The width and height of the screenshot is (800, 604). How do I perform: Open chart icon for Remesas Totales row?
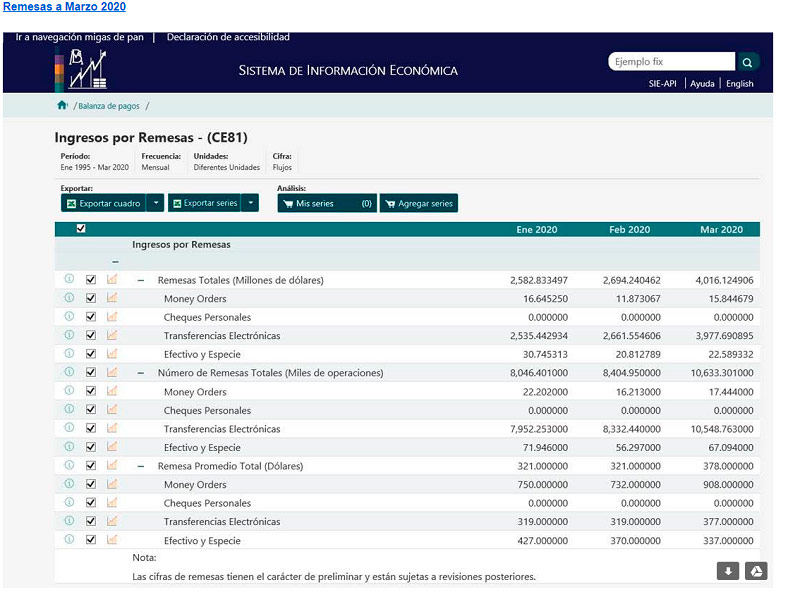click(112, 280)
